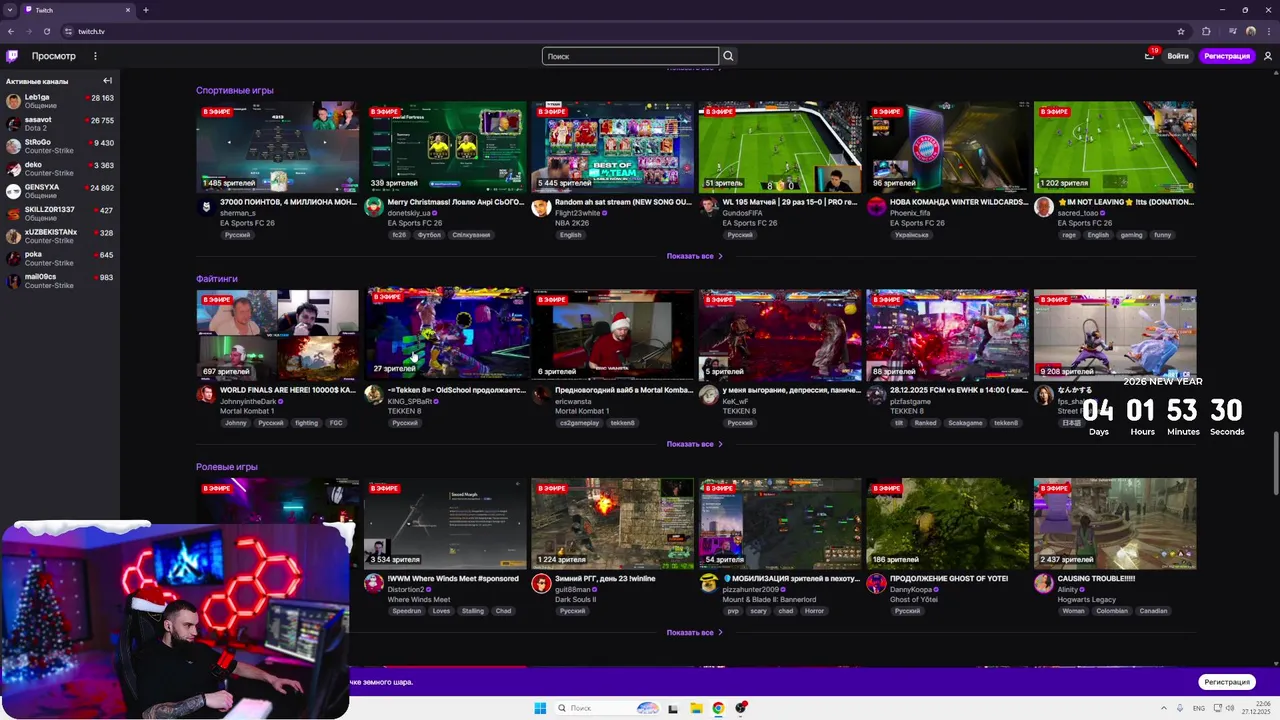Viewport: 1280px width, 720px height.
Task: Collapse the Активные каналы sidebar
Action: (x=107, y=81)
